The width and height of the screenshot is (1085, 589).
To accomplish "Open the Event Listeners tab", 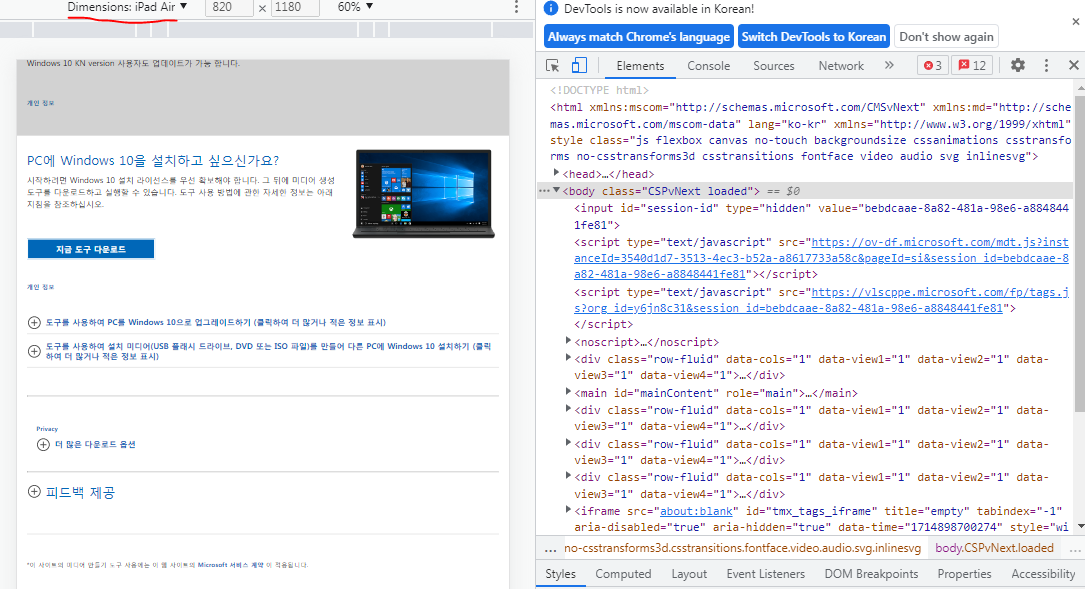I will click(x=765, y=574).
